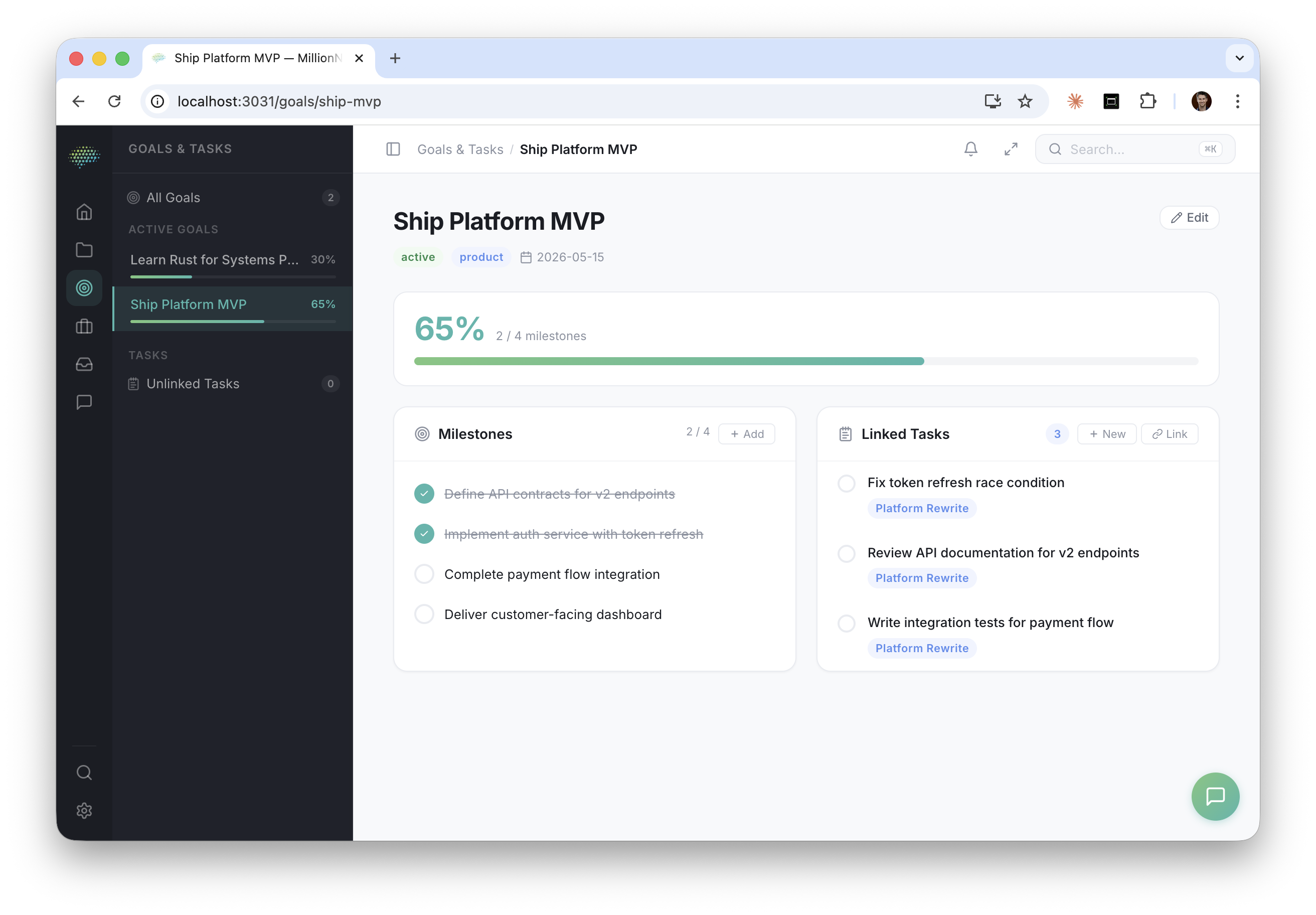
Task: Mark Fix token refresh race condition done
Action: point(846,483)
